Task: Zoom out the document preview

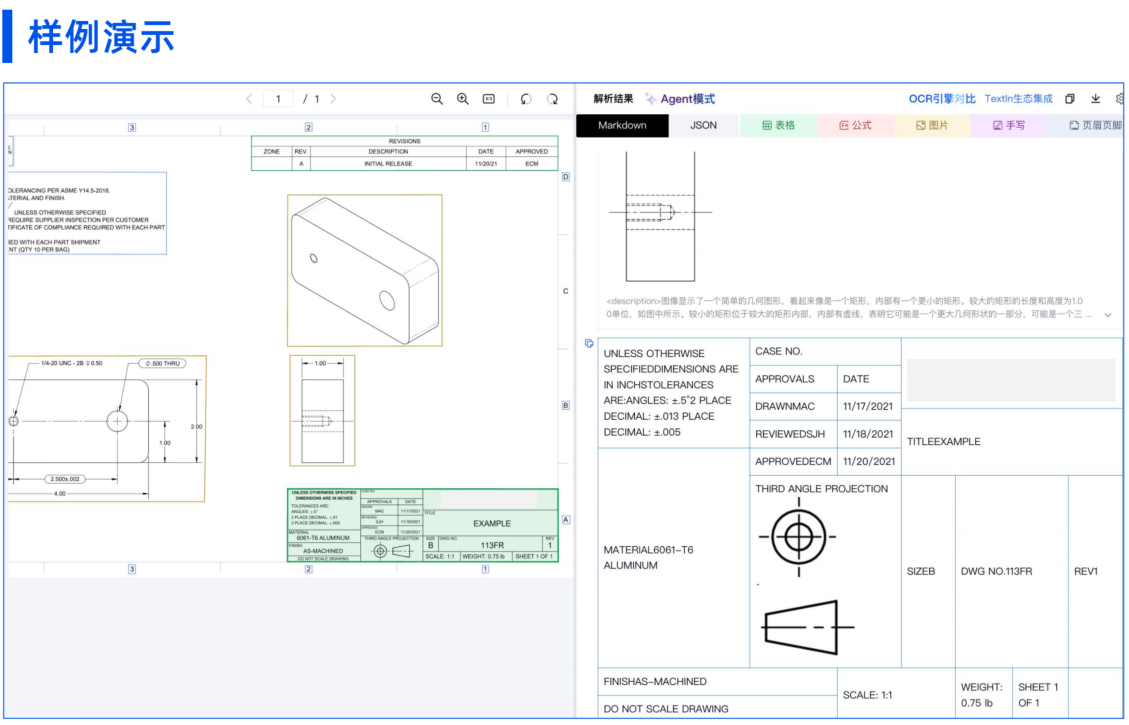Action: pyautogui.click(x=436, y=99)
